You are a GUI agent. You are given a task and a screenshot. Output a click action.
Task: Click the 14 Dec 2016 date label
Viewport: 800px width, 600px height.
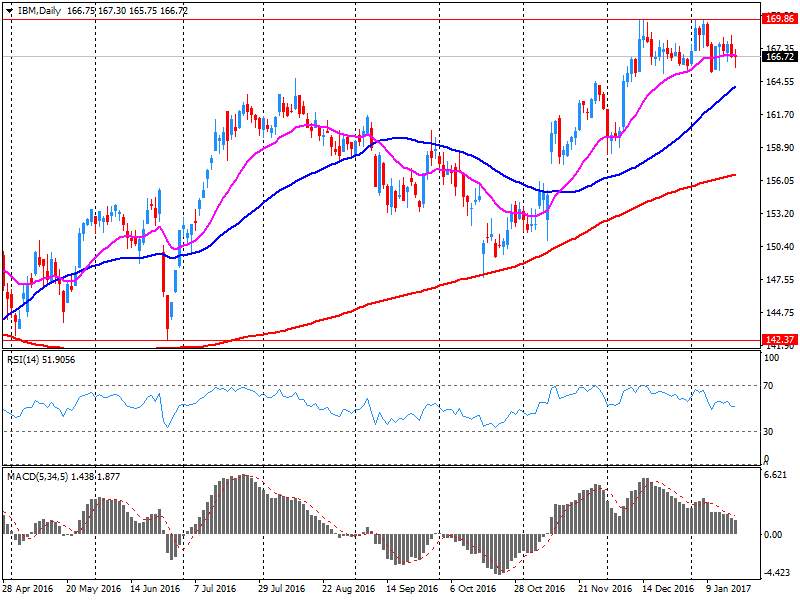point(668,589)
